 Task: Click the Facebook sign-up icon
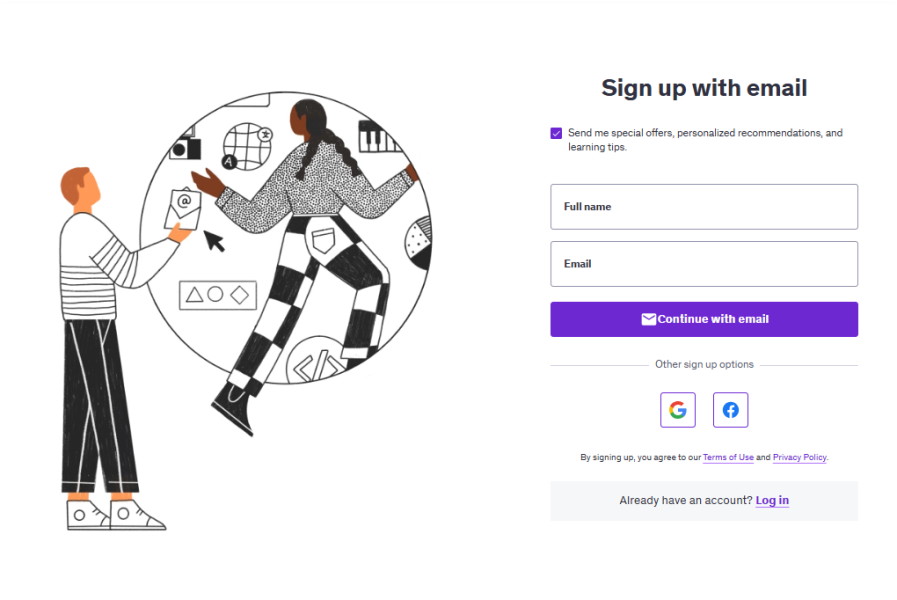pyautogui.click(x=730, y=410)
